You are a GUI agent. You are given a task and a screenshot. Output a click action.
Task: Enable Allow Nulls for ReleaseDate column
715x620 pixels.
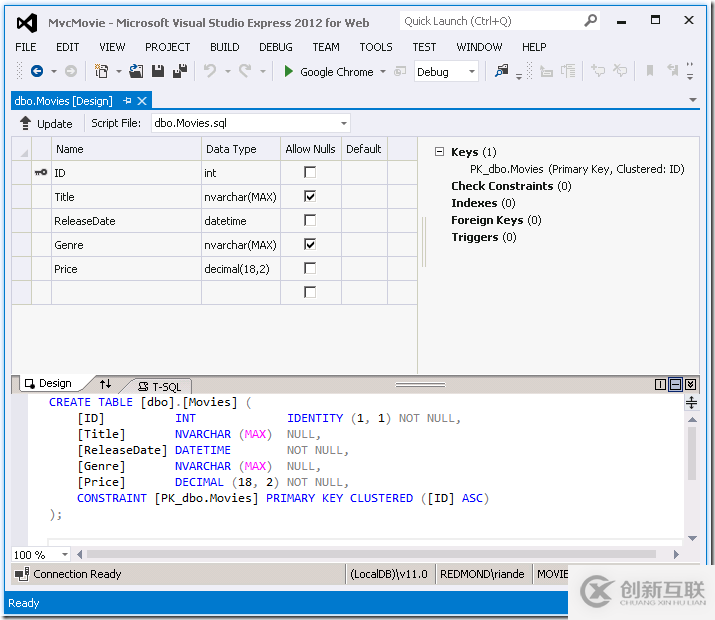pyautogui.click(x=310, y=221)
